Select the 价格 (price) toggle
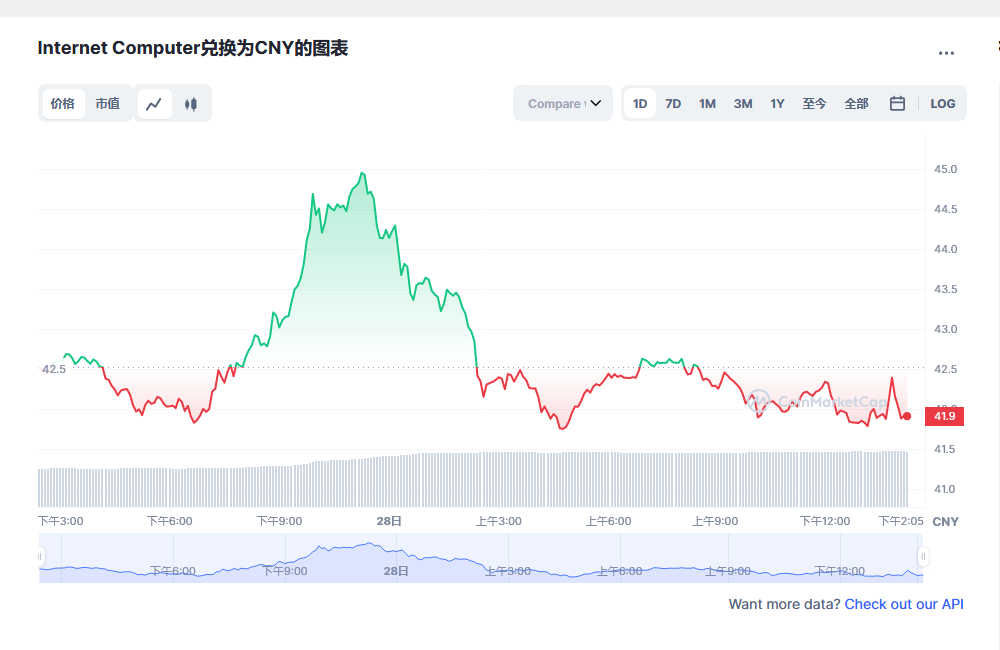This screenshot has width=1000, height=650. tap(63, 103)
